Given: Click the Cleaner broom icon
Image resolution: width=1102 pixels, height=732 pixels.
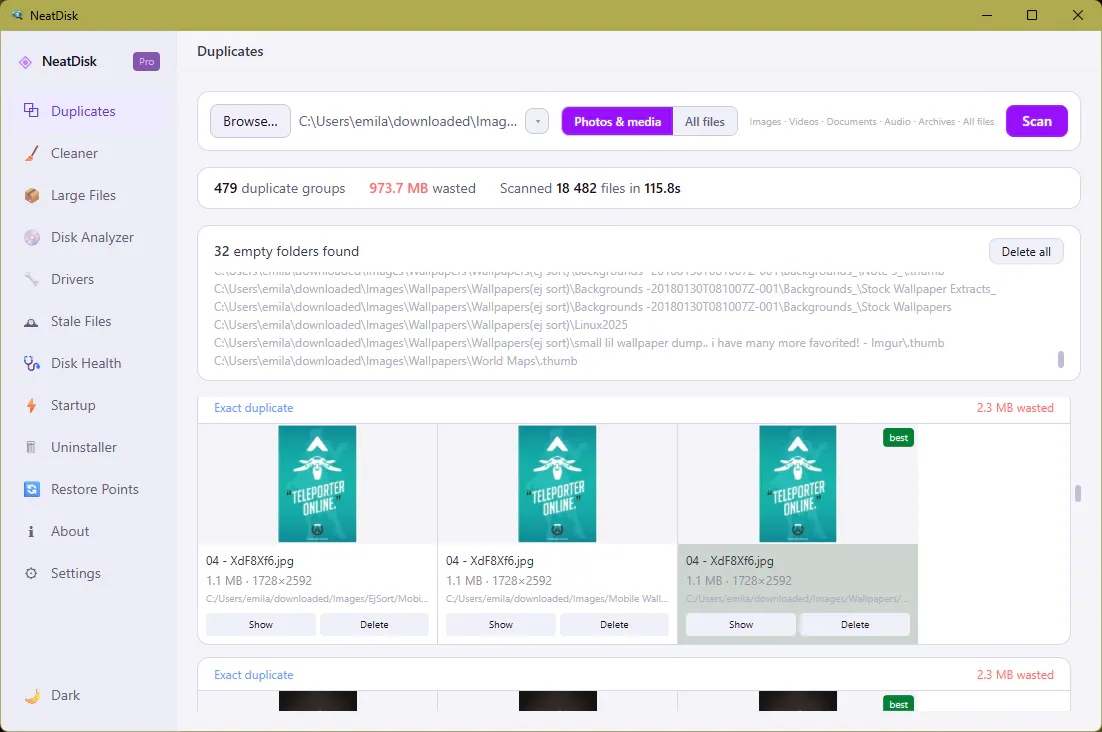Looking at the screenshot, I should (x=32, y=153).
